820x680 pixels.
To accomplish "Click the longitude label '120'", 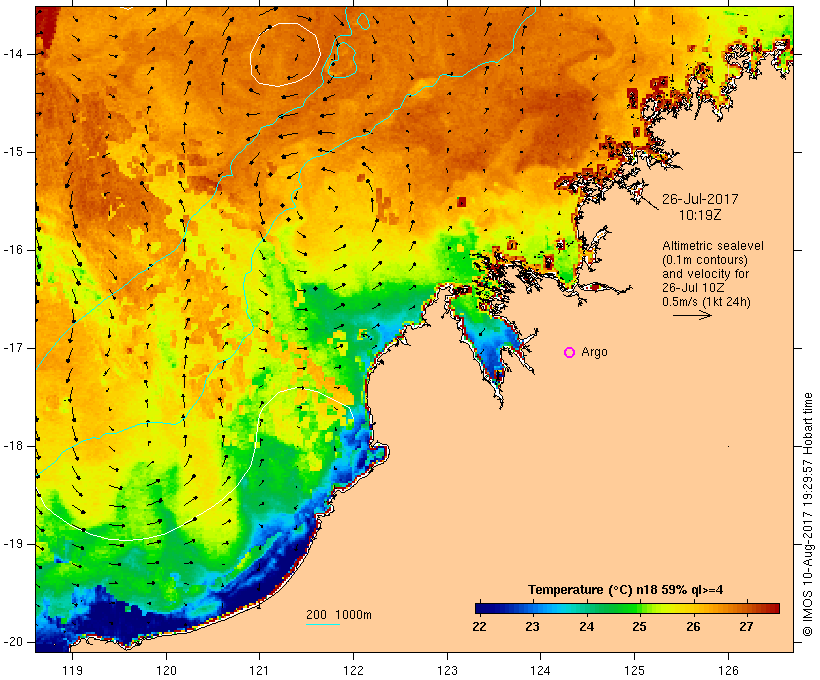I will click(166, 670).
